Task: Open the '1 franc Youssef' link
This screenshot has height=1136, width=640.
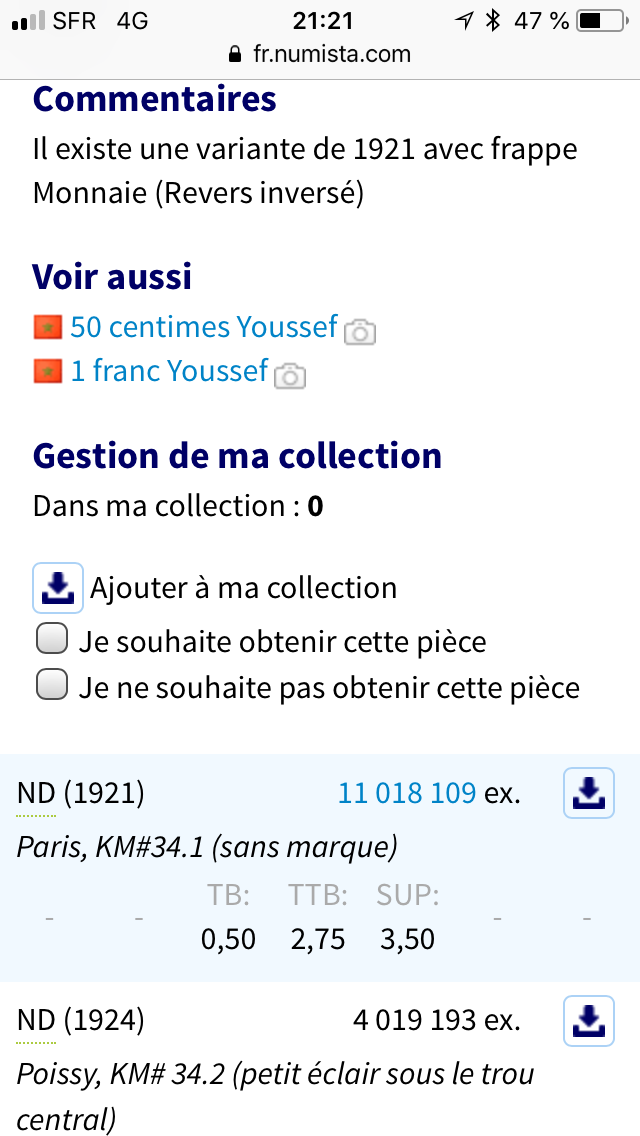Action: click(169, 371)
